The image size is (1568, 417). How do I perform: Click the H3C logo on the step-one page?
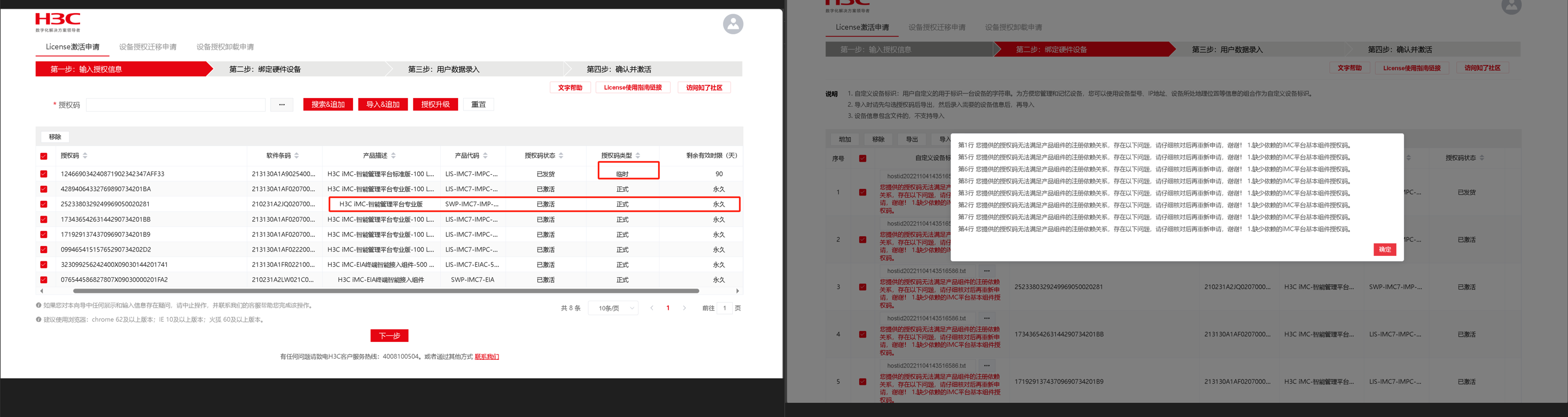58,22
